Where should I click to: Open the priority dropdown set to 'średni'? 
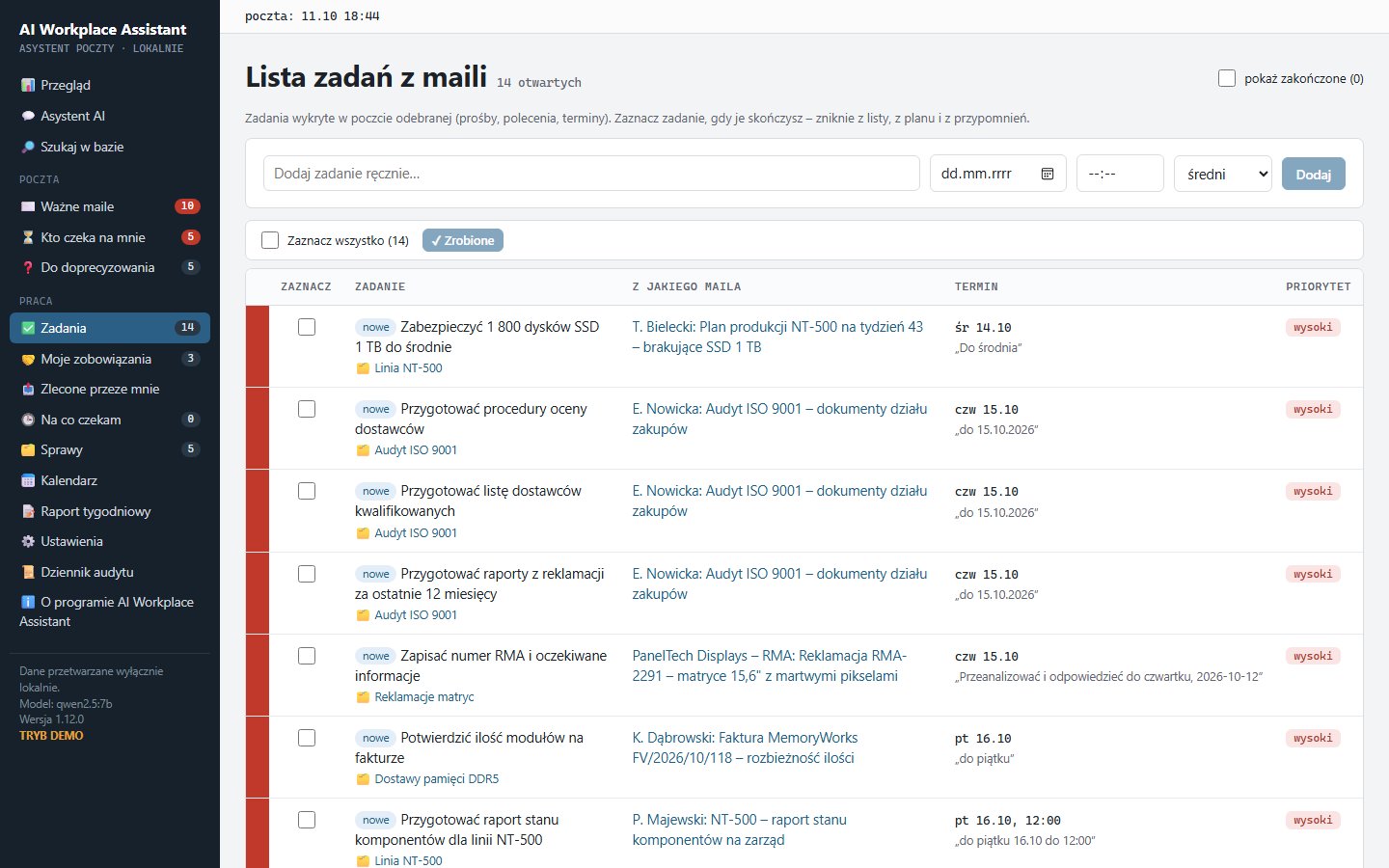click(x=1223, y=174)
